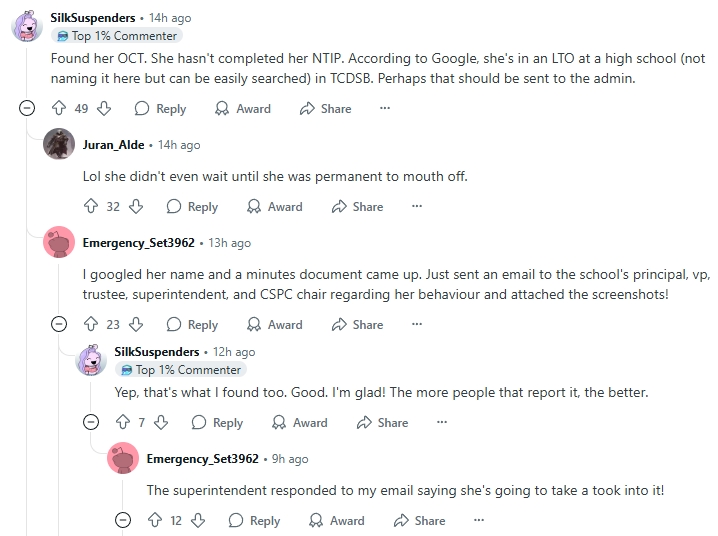This screenshot has width=718, height=536.
Task: Click Juran_Alde's profile avatar
Action: point(59,144)
